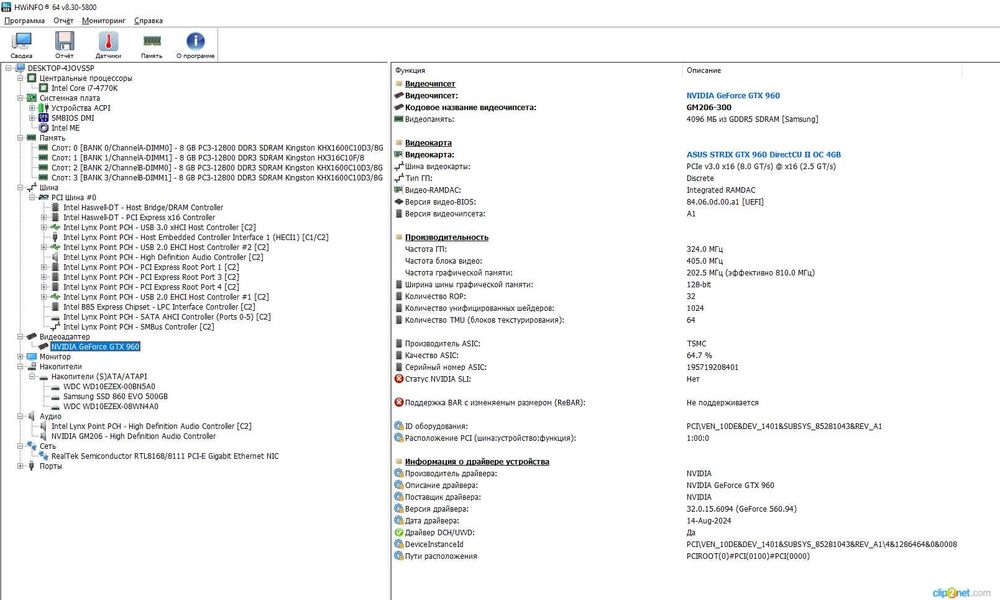Click the NVIDIA GeForce GTX 960 card icon in tree
Image resolution: width=1000 pixels, height=600 pixels.
point(43,347)
